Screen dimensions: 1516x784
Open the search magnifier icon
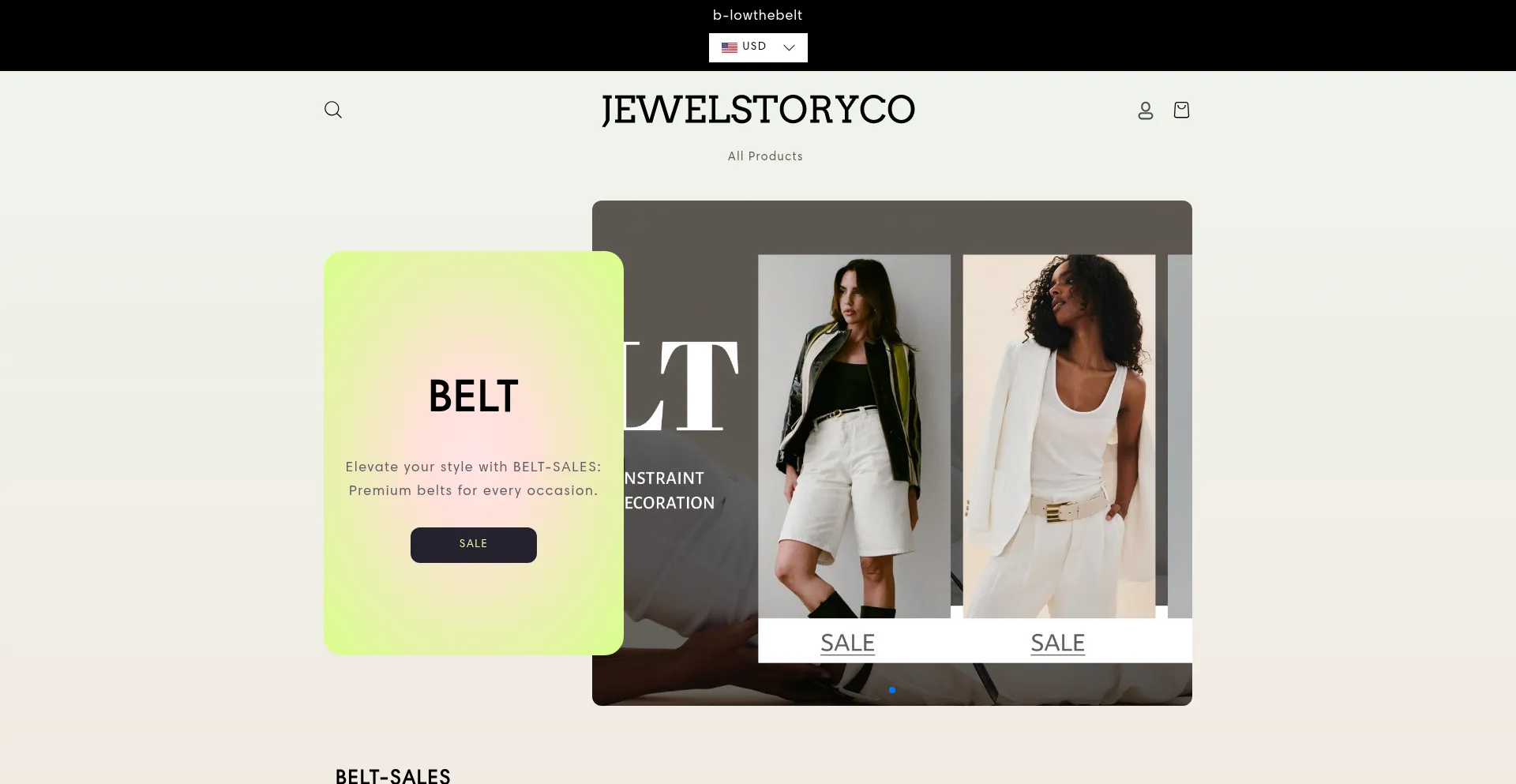333,110
